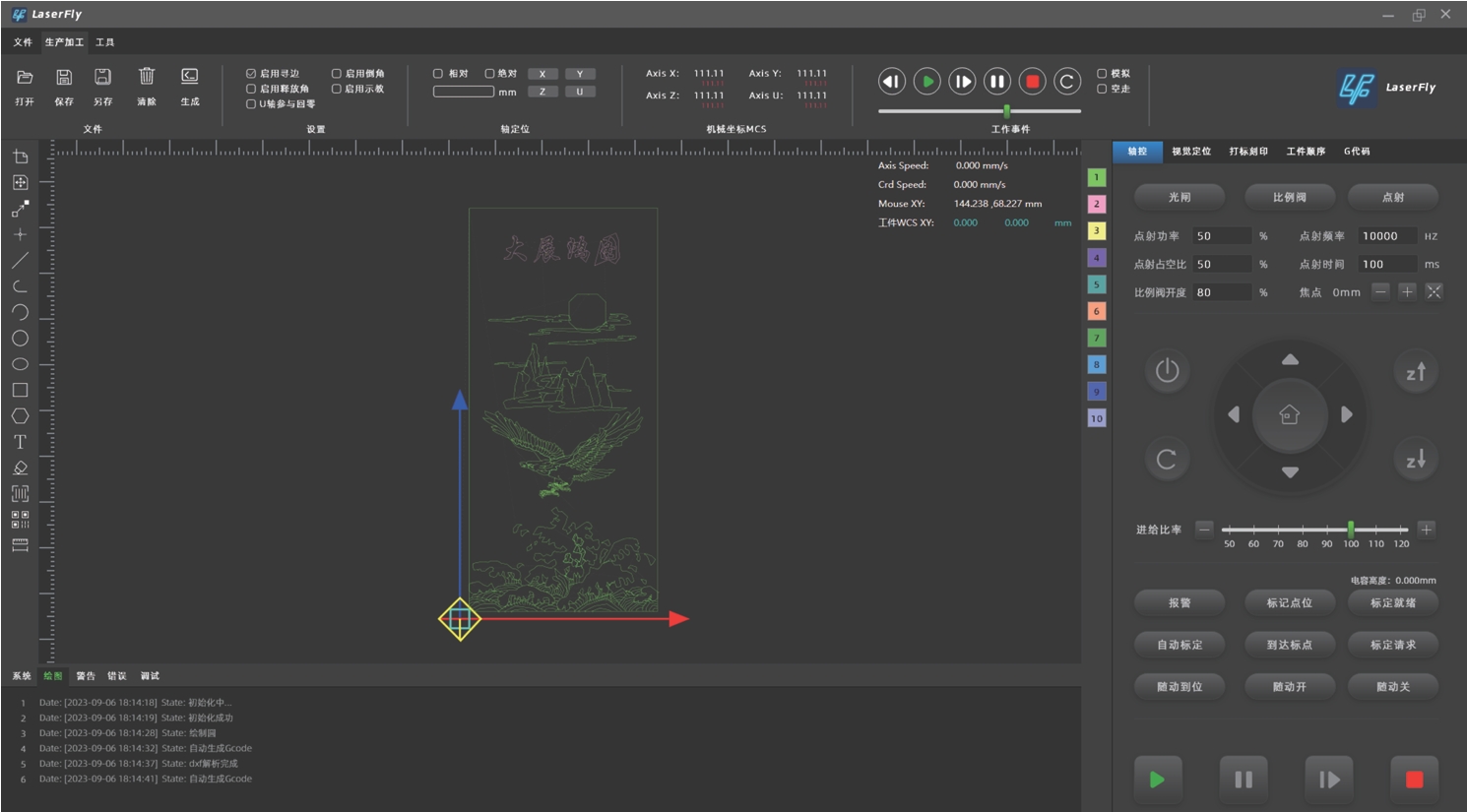The width and height of the screenshot is (1467, 812).
Task: Select the rectangle drawing tool
Action: click(20, 390)
